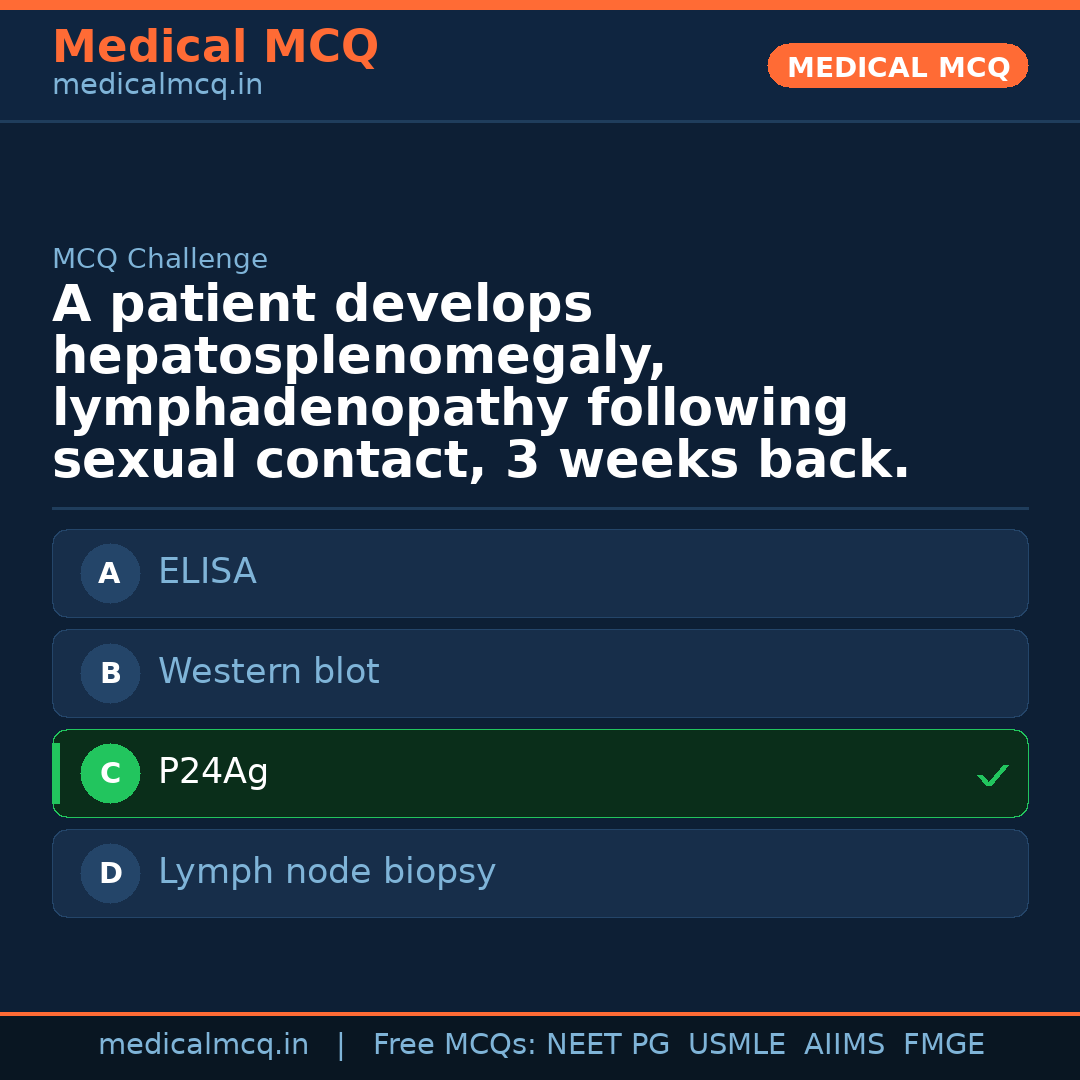This screenshot has width=1080, height=1080.
Task: Open medicalmcq.in link in the footer
Action: tap(203, 1045)
